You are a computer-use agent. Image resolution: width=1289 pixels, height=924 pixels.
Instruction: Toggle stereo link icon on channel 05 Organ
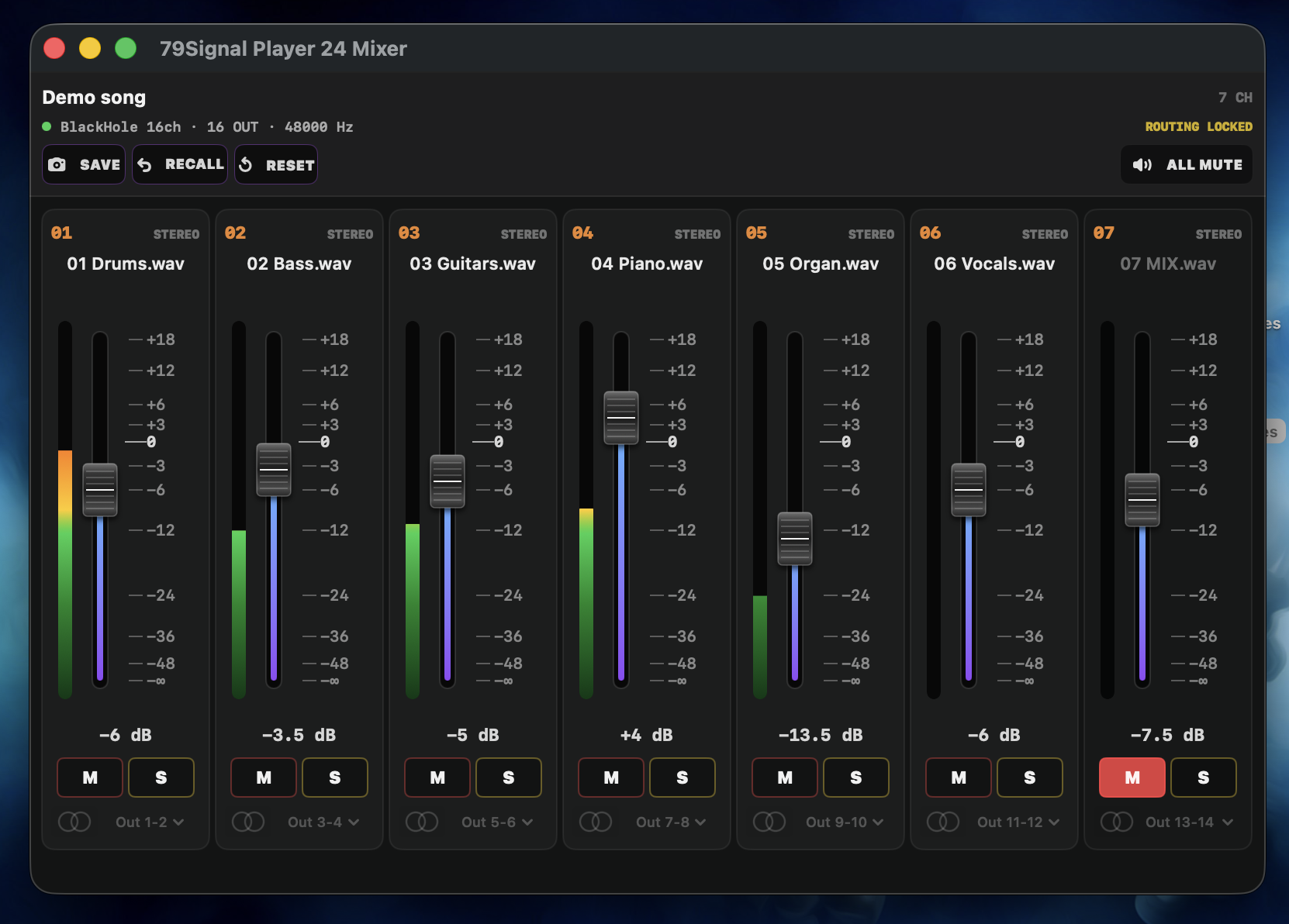(769, 822)
